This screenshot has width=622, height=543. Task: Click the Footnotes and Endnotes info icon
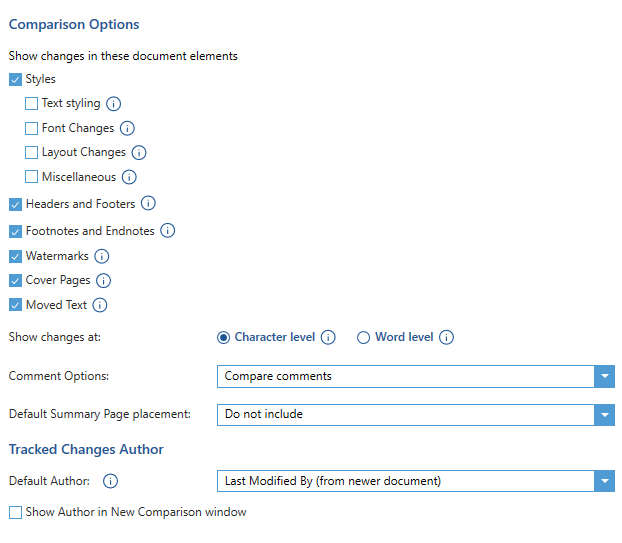coord(167,230)
